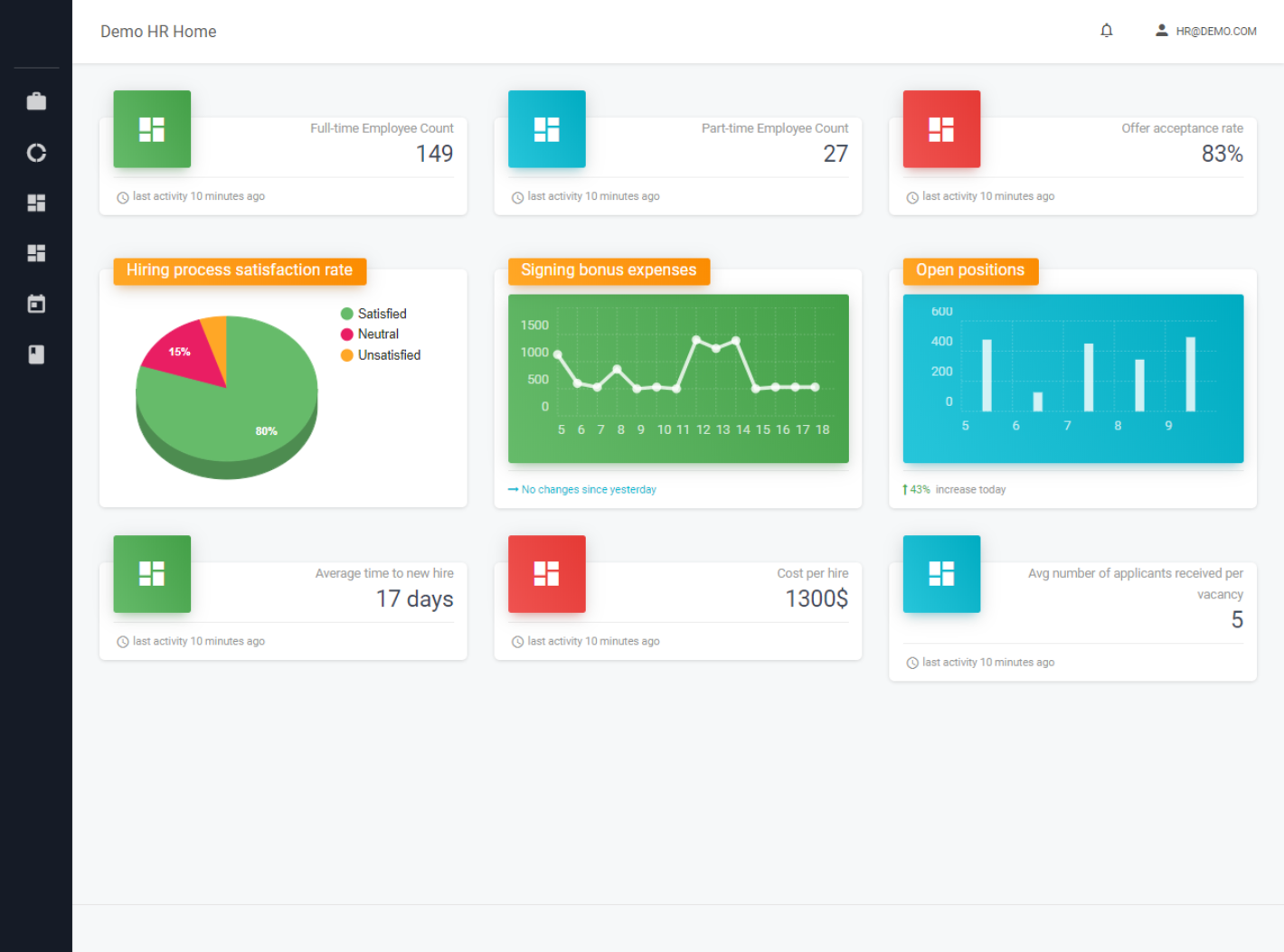This screenshot has width=1284, height=952.
Task: Toggle the Unsatisfied legend item
Action: (381, 355)
